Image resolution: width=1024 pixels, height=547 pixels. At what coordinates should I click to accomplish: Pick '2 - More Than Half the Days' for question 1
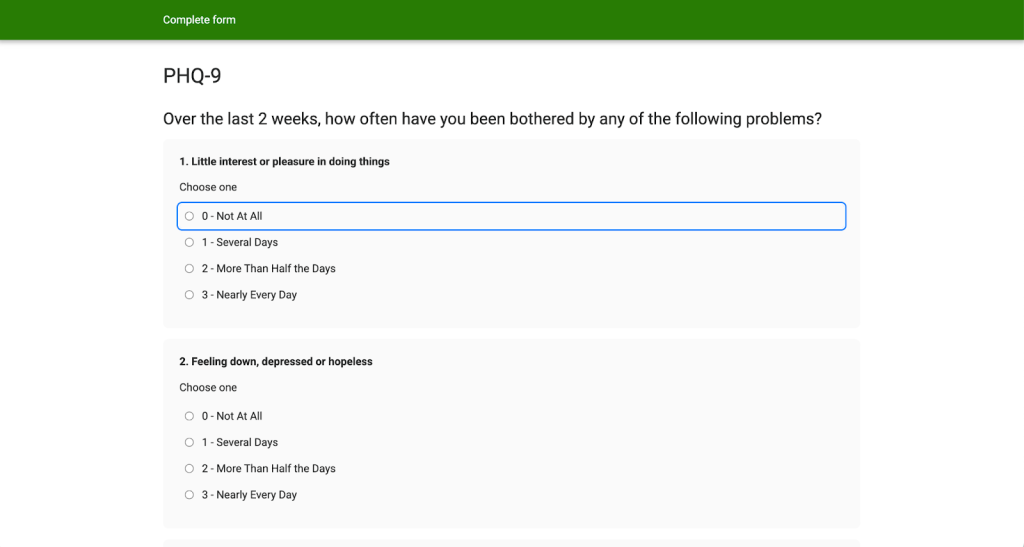tap(189, 268)
